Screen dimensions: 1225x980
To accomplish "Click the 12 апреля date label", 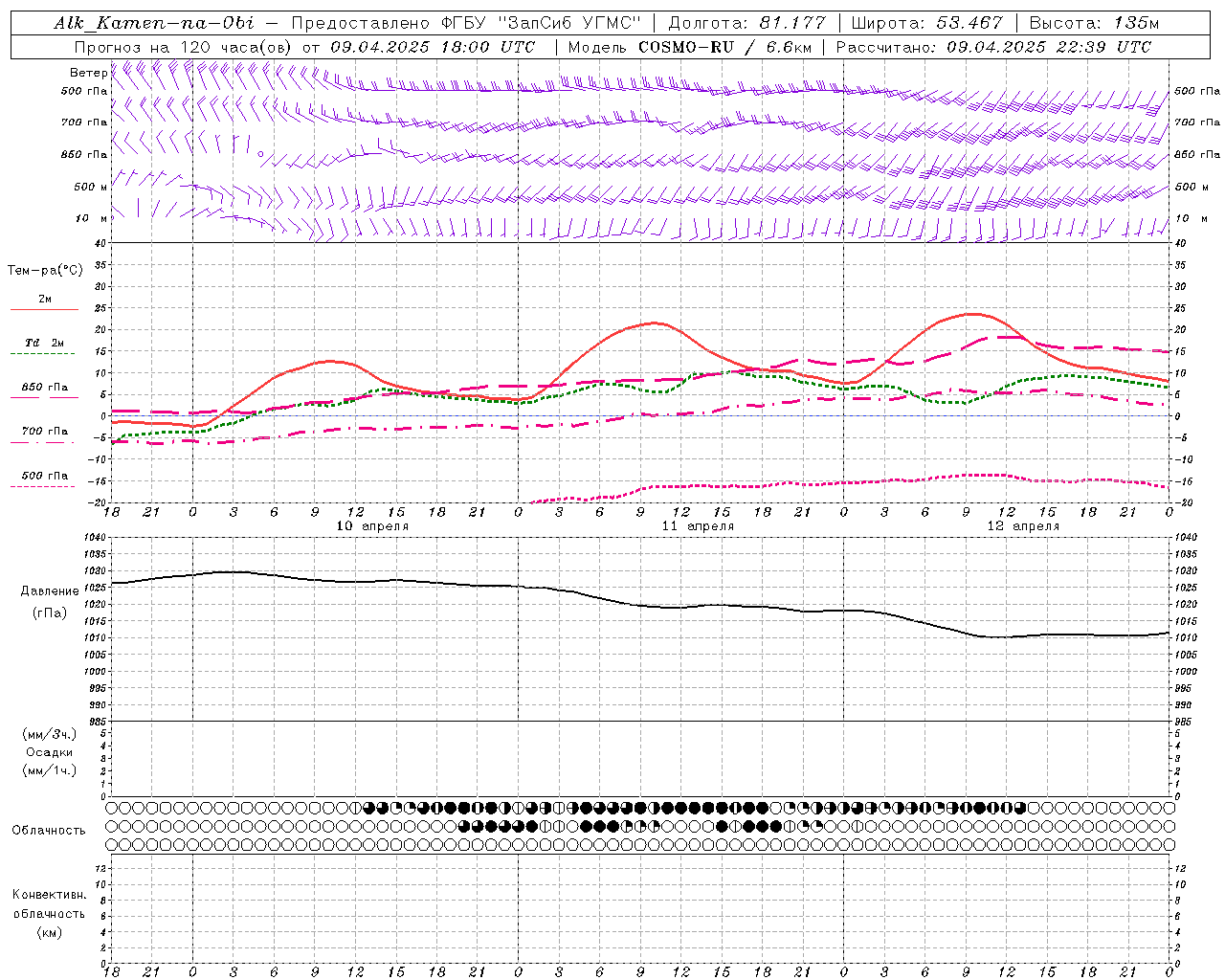I will point(1023,526).
